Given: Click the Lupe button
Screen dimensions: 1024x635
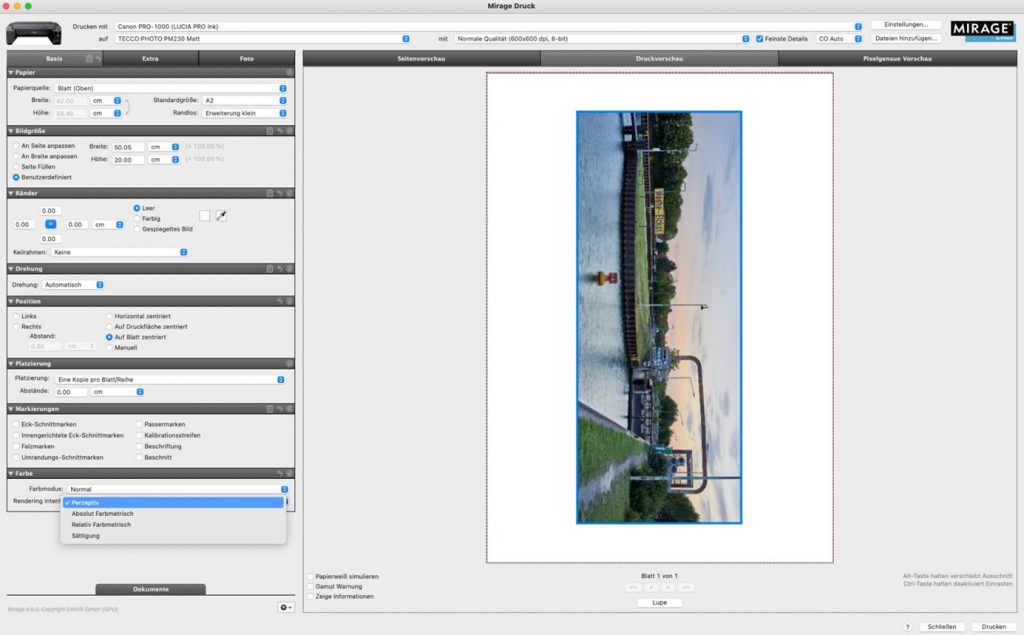Looking at the screenshot, I should point(660,603).
